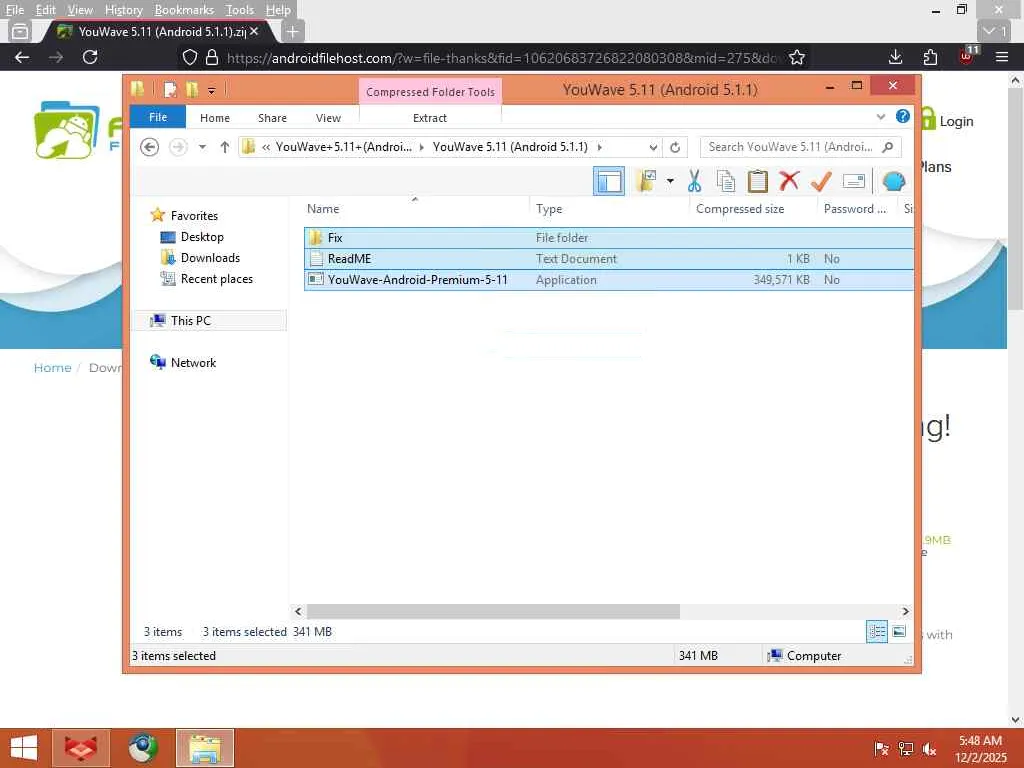Select the Compressed Folder Tools tab
This screenshot has height=768, width=1024.
coord(430,91)
